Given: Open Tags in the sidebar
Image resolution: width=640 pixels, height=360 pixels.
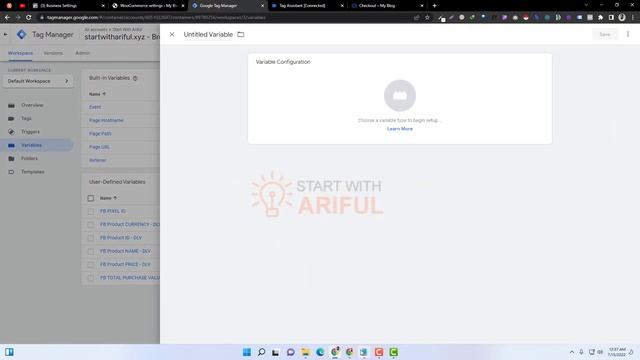Looking at the screenshot, I should [26, 119].
